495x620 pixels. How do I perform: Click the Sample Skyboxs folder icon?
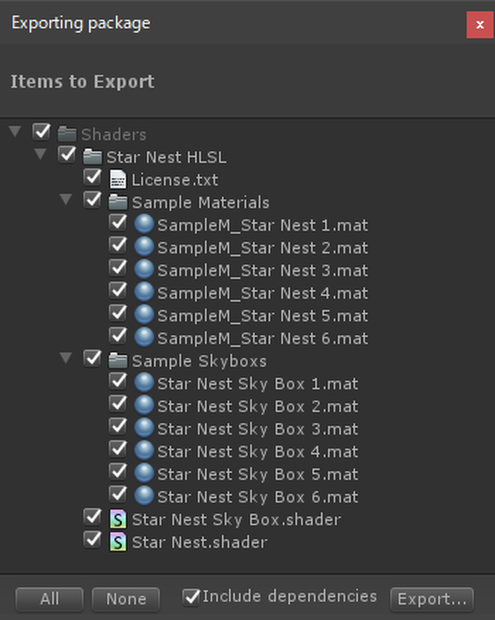point(118,361)
